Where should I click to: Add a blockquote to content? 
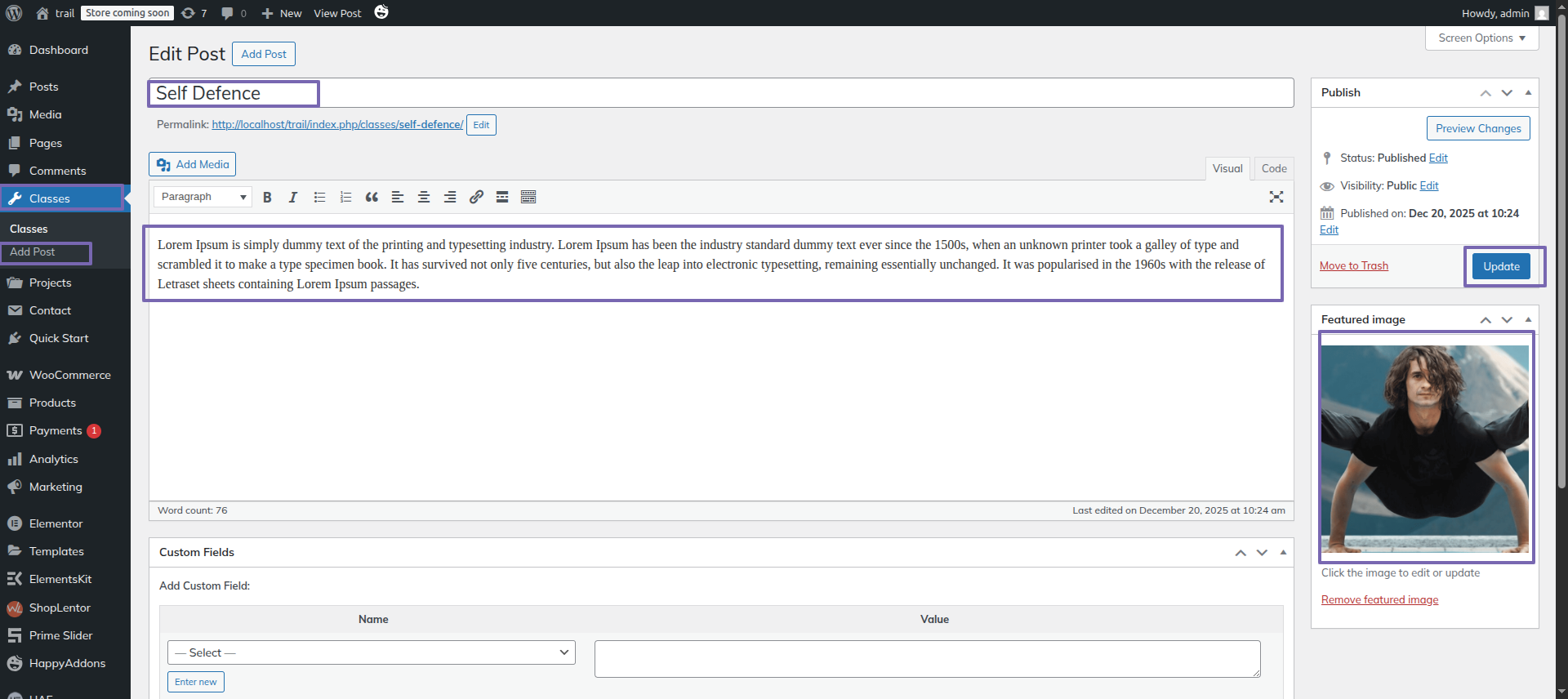pos(372,197)
